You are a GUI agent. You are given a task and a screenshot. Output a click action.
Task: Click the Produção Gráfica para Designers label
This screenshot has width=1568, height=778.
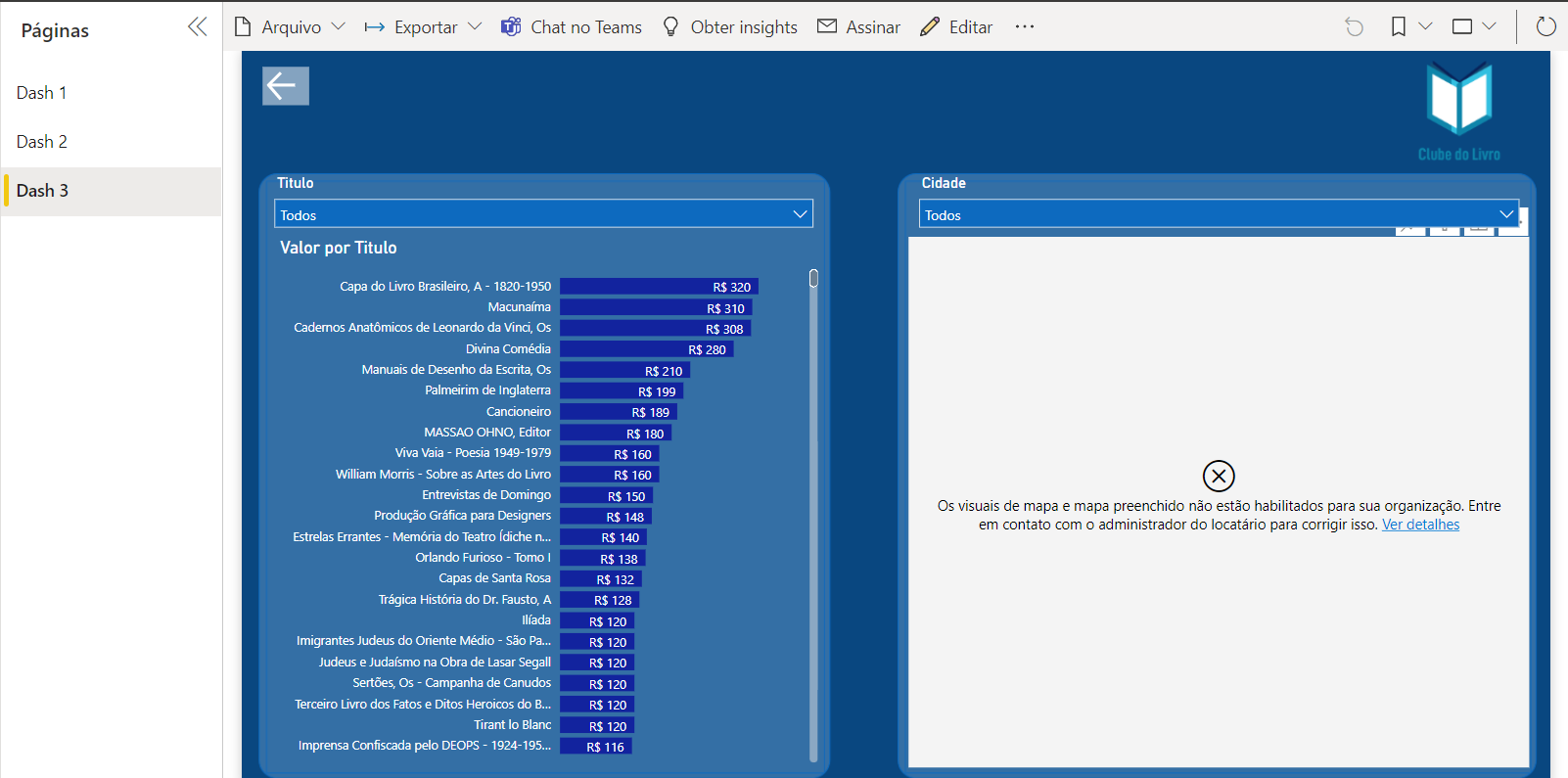[x=462, y=516]
